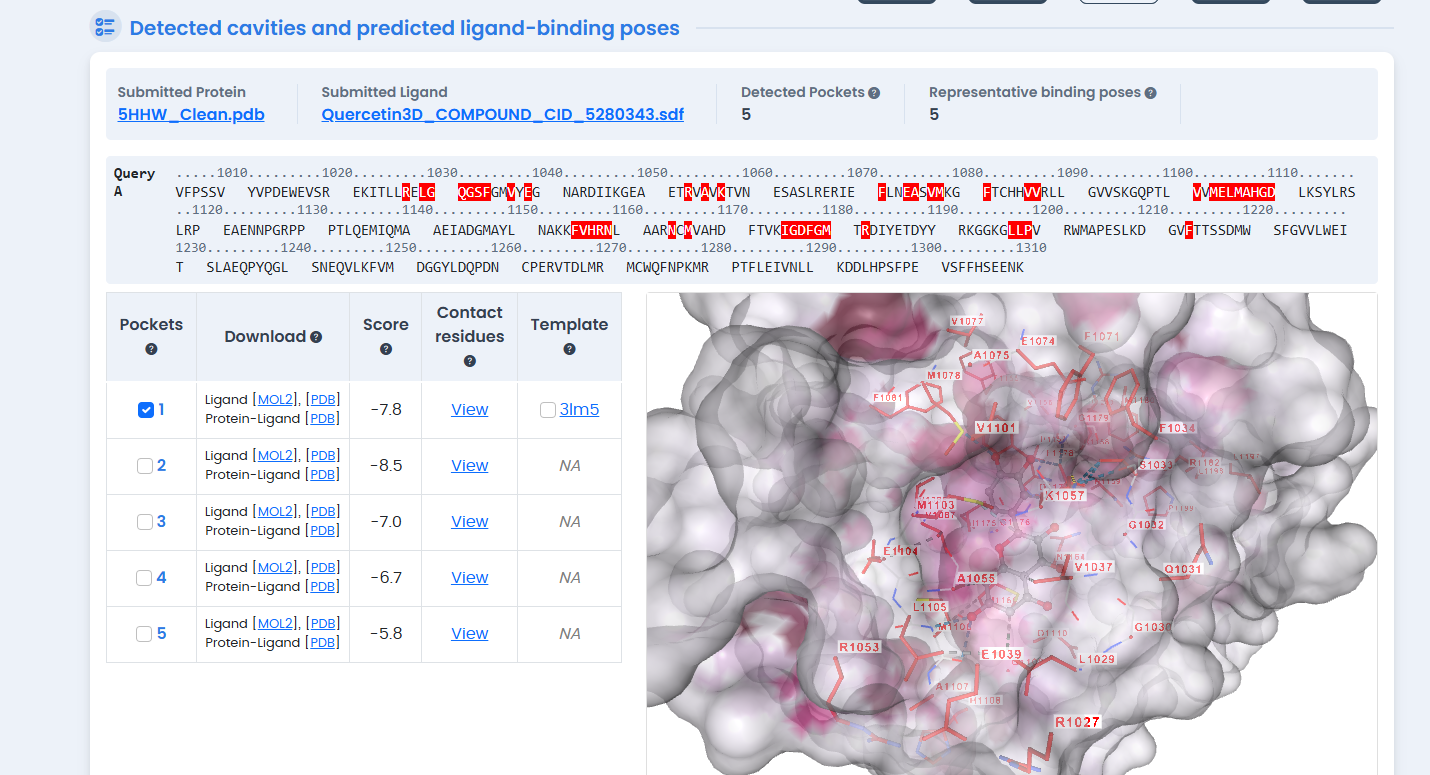1430x775 pixels.
Task: View contact residues for pocket 4
Action: pyautogui.click(x=469, y=578)
